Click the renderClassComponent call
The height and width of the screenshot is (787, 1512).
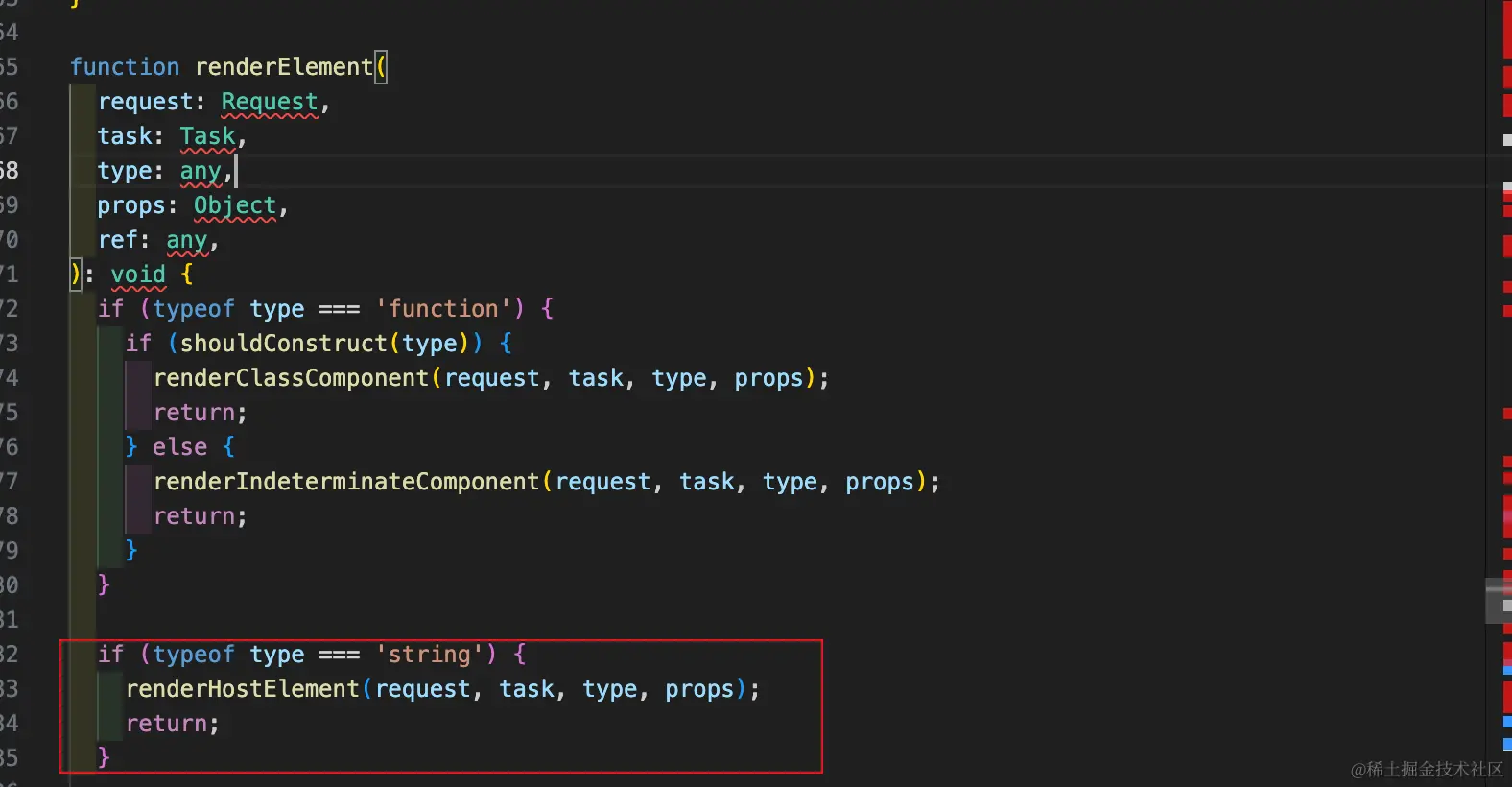click(x=291, y=378)
